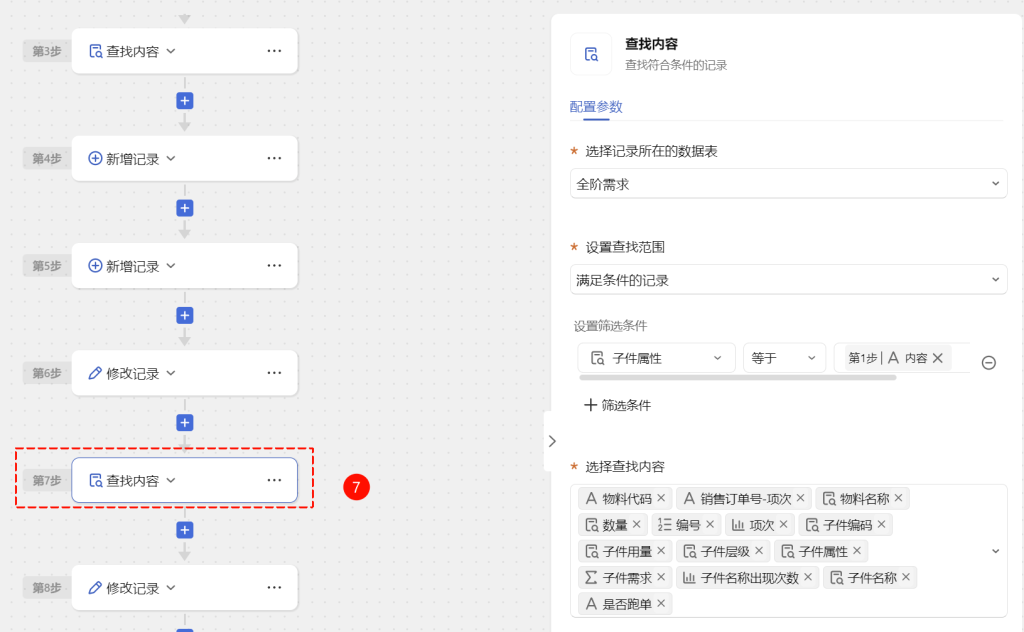This screenshot has width=1024, height=632.
Task: Remove the 子件层级 tag
Action: click(759, 551)
